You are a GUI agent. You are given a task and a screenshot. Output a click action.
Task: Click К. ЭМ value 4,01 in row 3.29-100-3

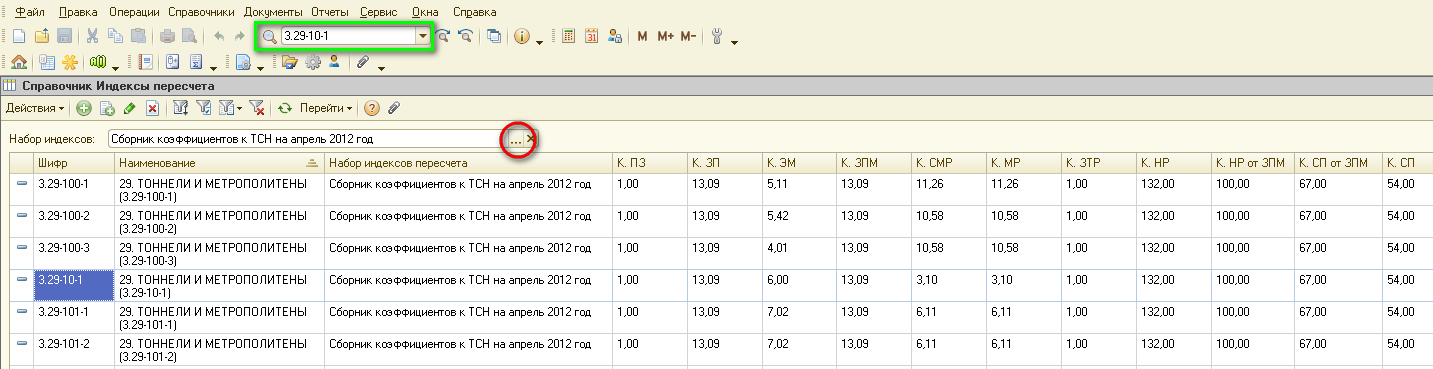click(799, 254)
